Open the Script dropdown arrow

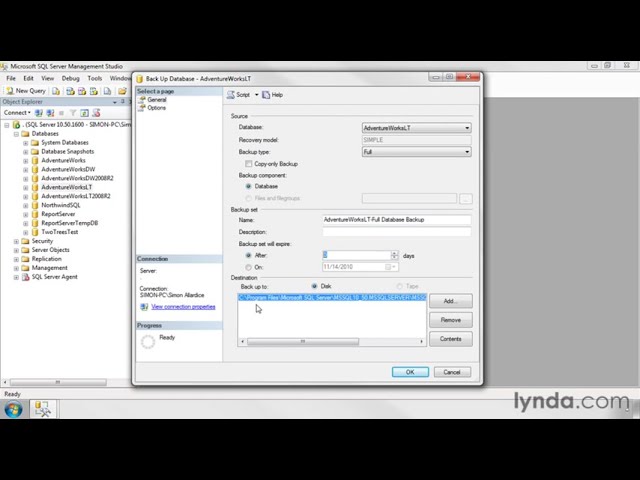(257, 95)
